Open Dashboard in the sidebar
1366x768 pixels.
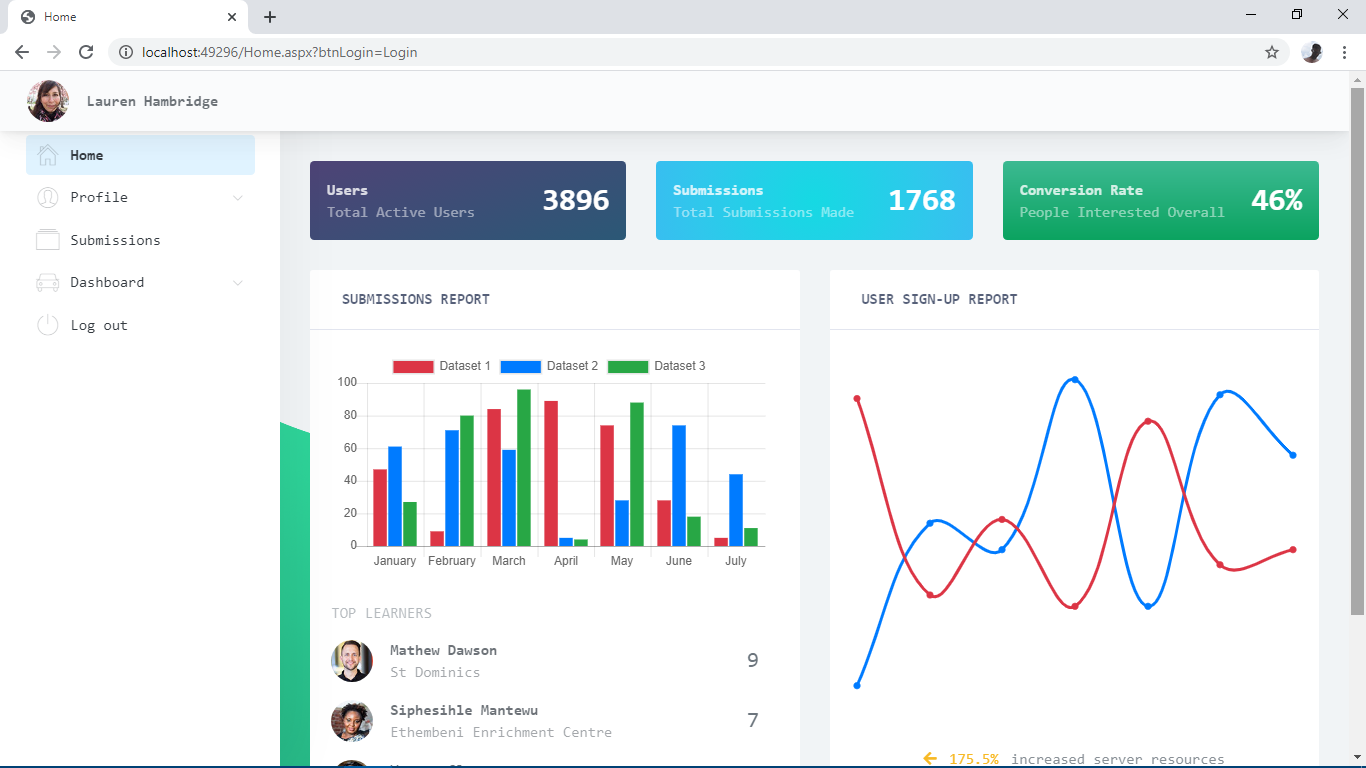pyautogui.click(x=140, y=283)
